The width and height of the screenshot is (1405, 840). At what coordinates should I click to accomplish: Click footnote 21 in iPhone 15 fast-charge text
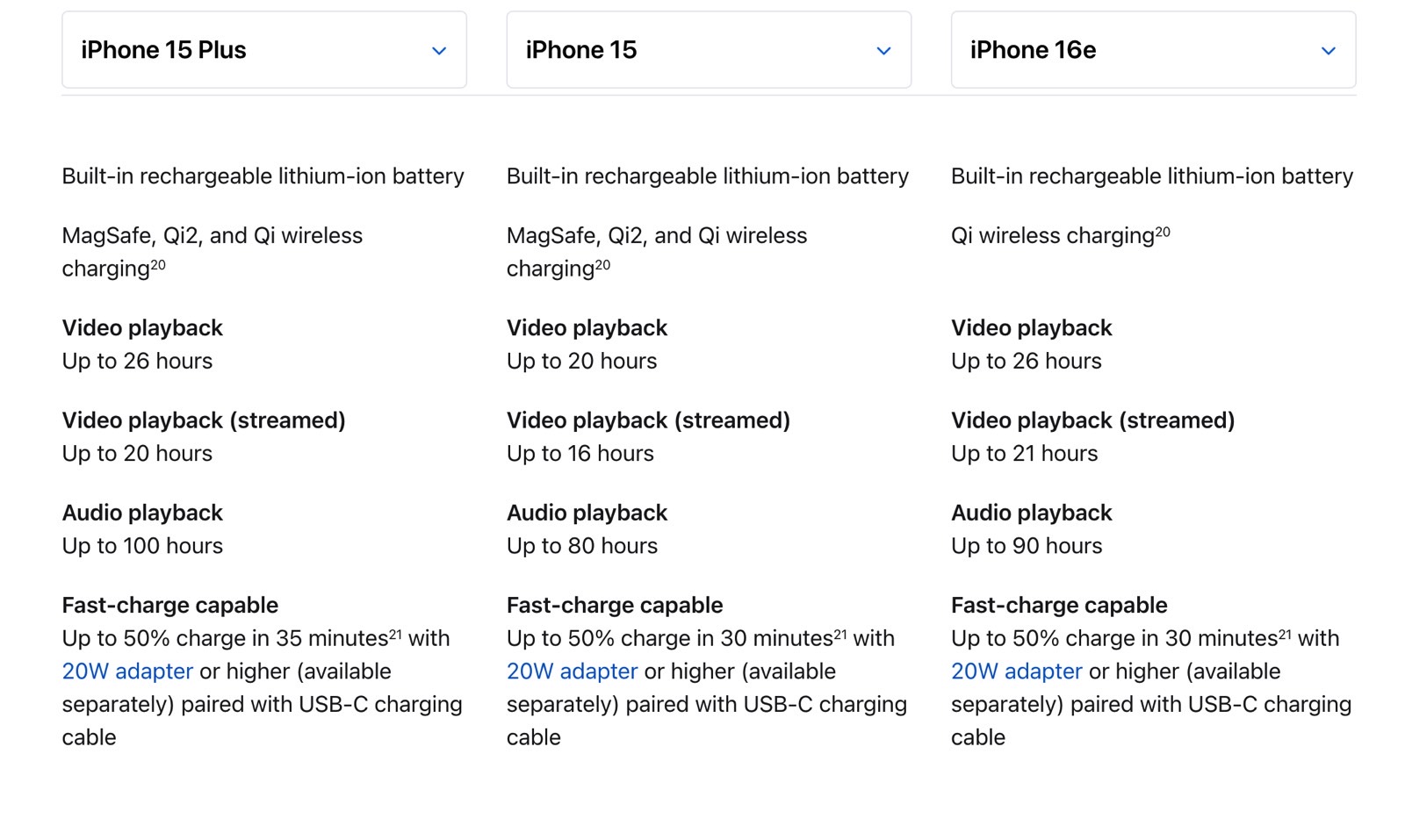[840, 634]
